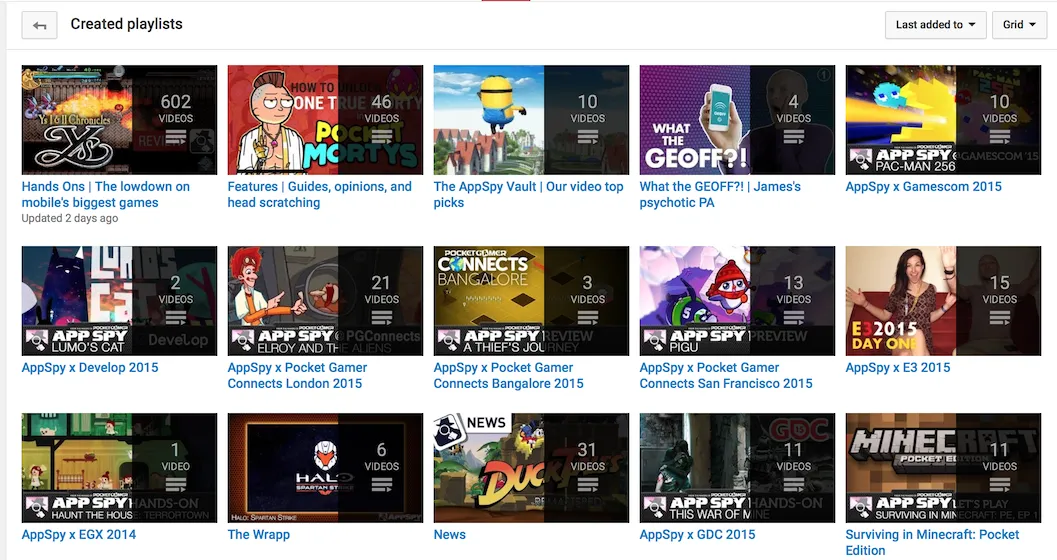Click playlist icon on Bangalore 3 videos overlay
The height and width of the screenshot is (560, 1057).
pos(588,318)
